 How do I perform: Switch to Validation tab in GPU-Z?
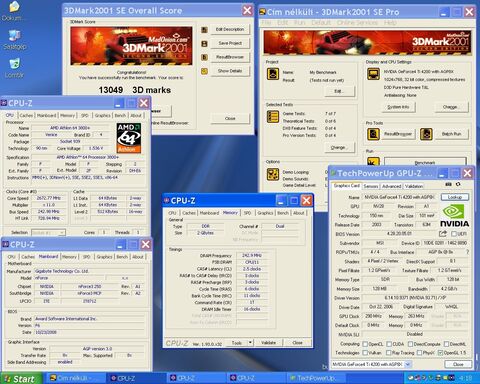coord(414,186)
